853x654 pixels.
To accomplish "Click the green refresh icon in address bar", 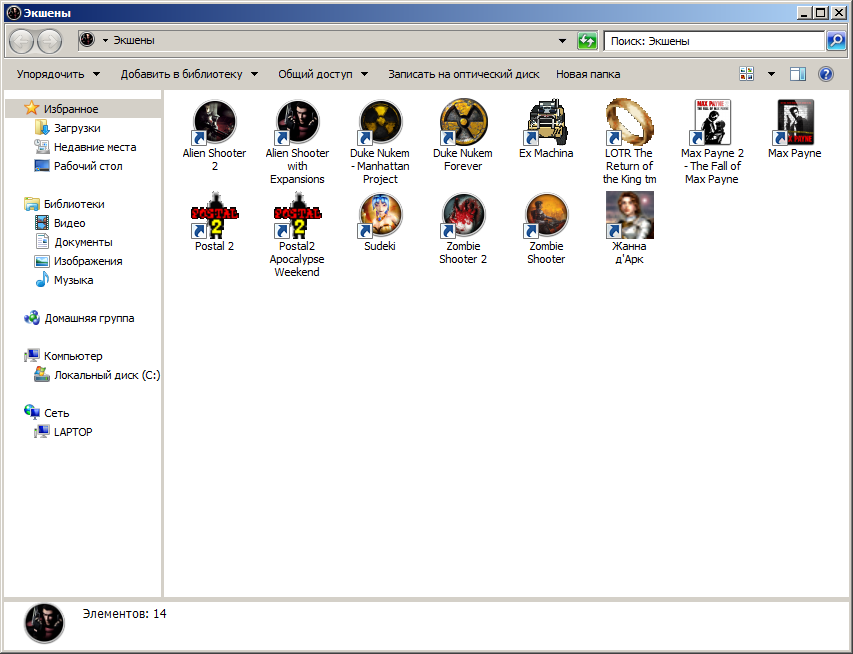I will coord(587,41).
